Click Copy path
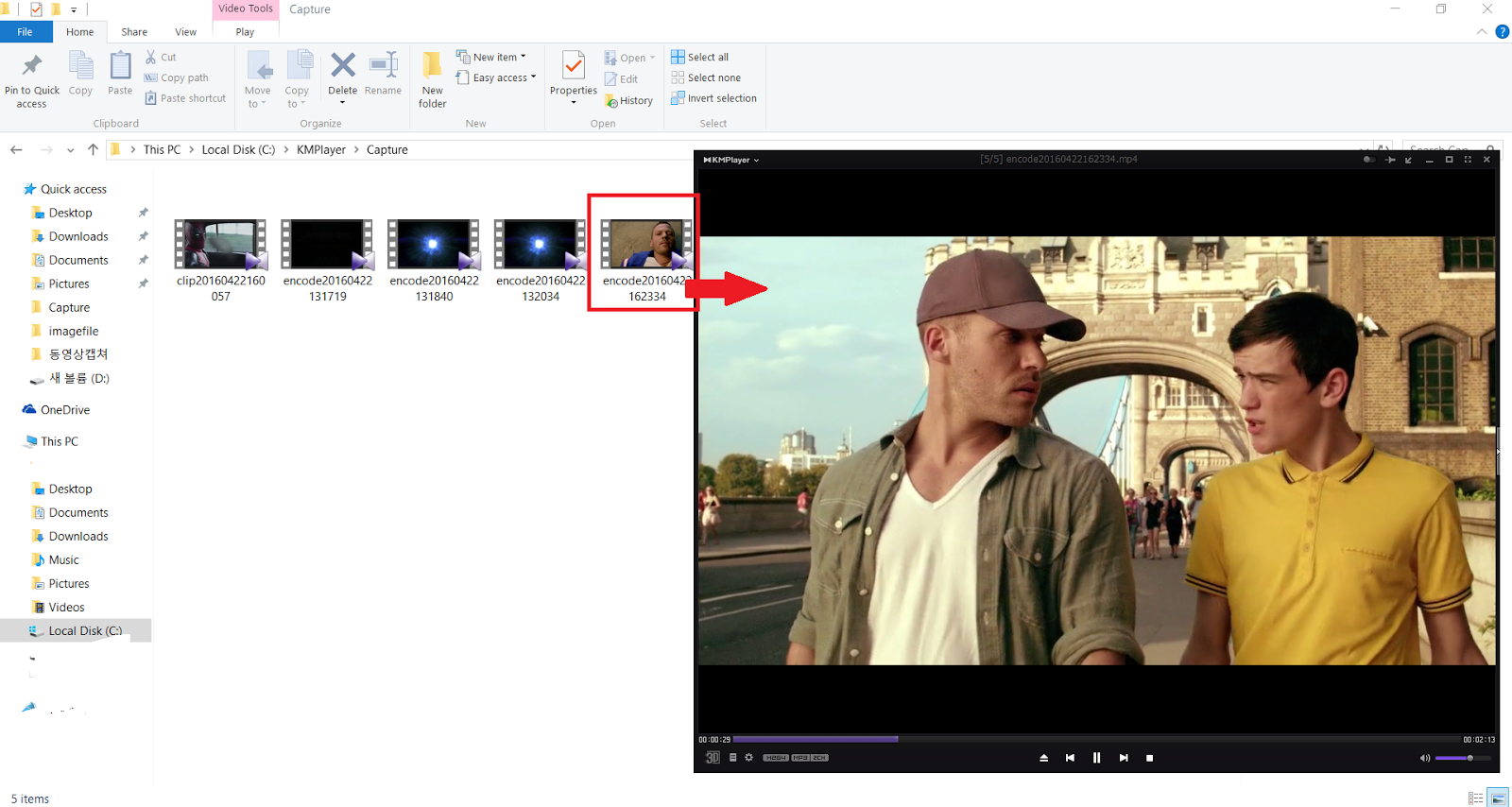Screen dimensions: 1512x807 [x=177, y=77]
